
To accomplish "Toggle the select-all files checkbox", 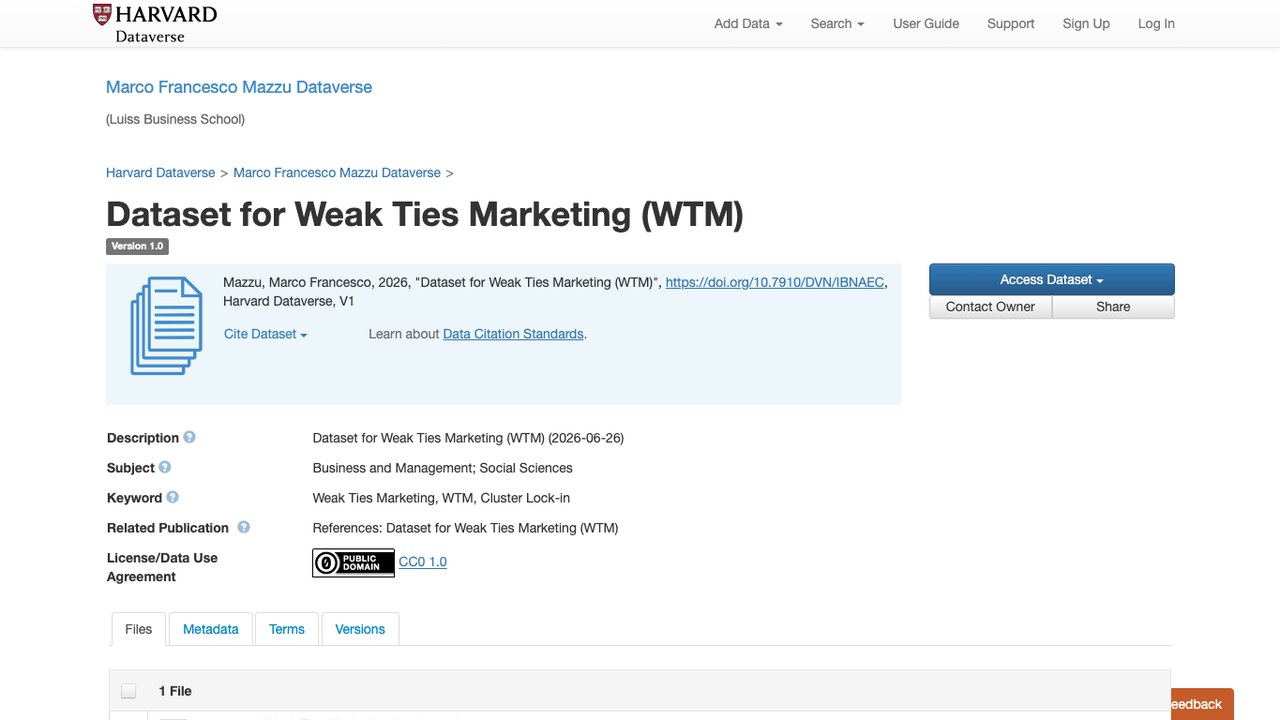I will [128, 691].
